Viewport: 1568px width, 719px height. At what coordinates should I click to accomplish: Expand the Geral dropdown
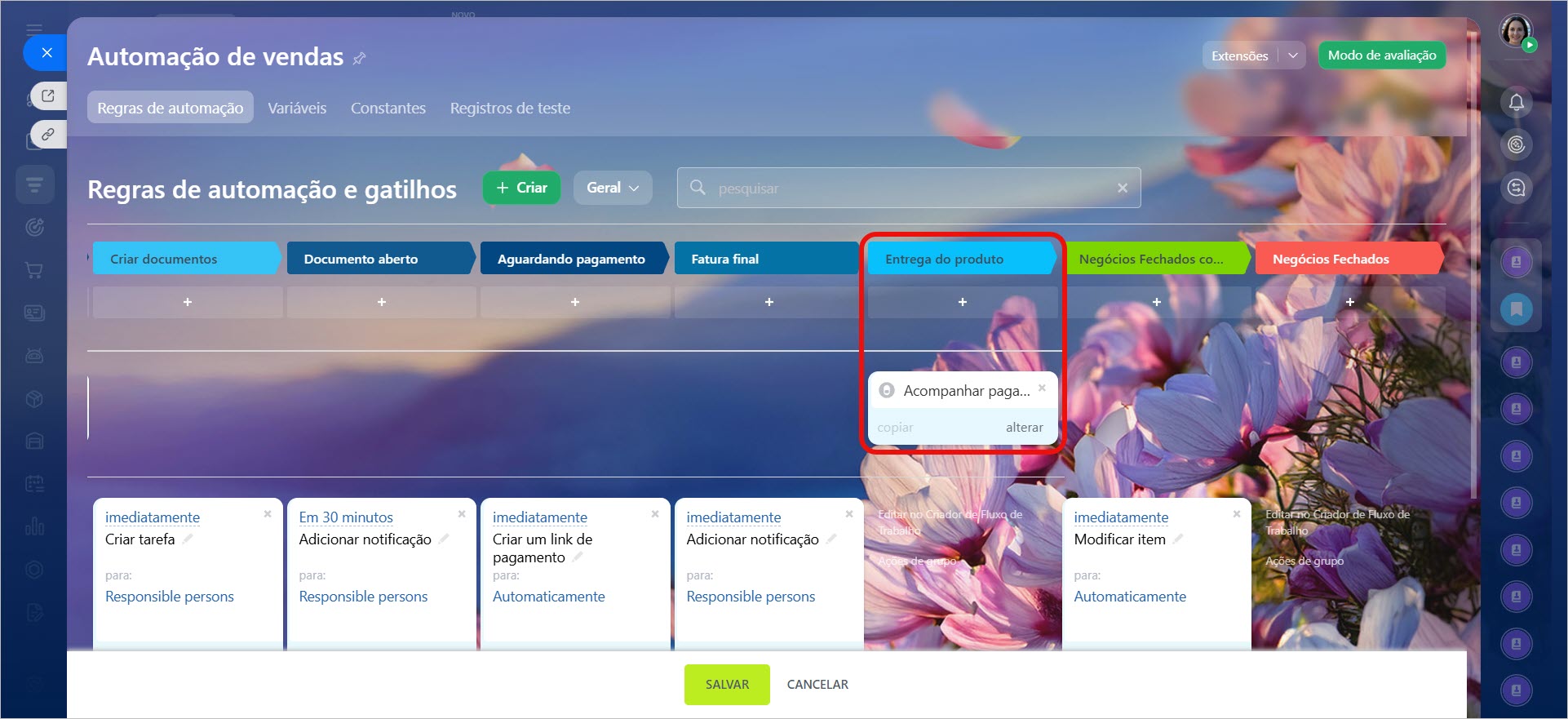[x=612, y=188]
